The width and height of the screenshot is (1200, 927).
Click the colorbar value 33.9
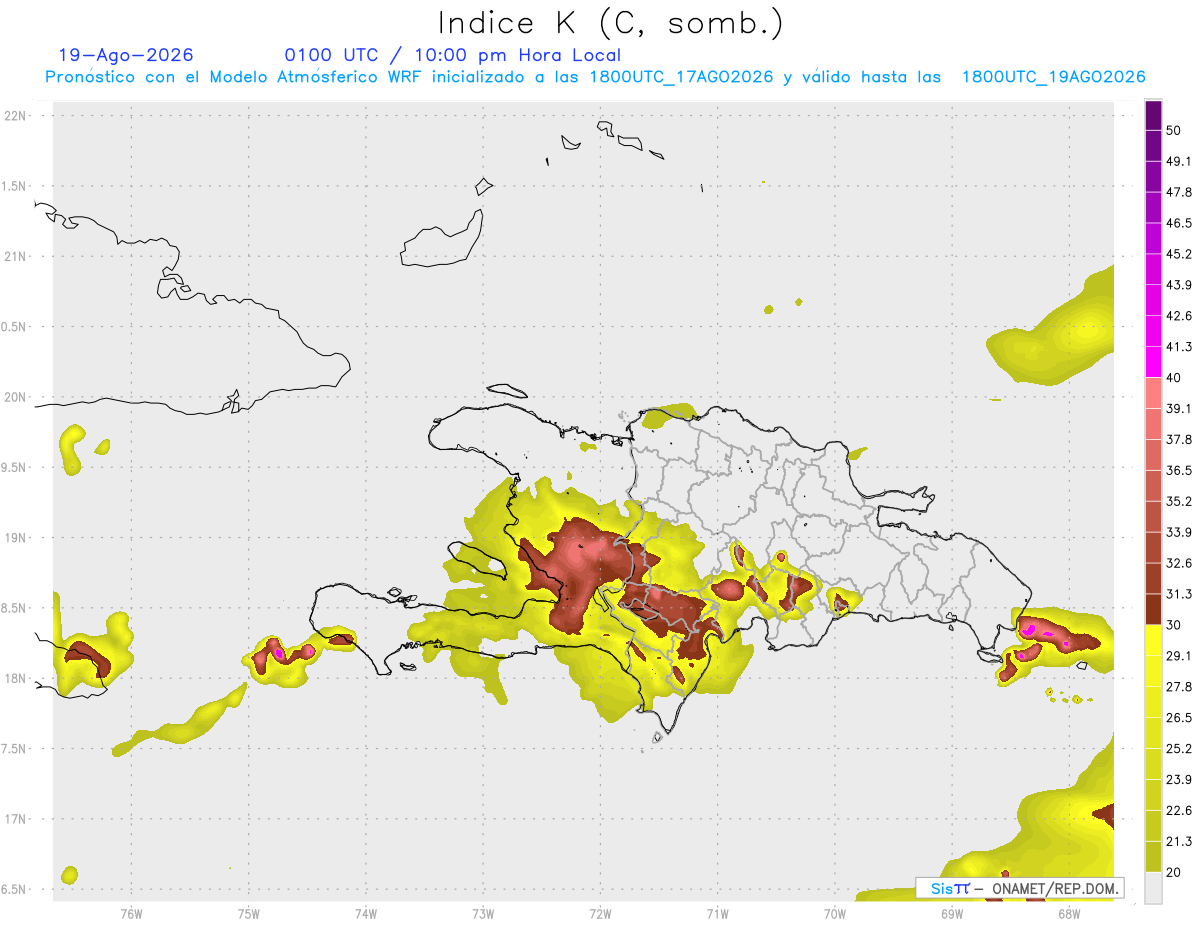tap(1179, 532)
